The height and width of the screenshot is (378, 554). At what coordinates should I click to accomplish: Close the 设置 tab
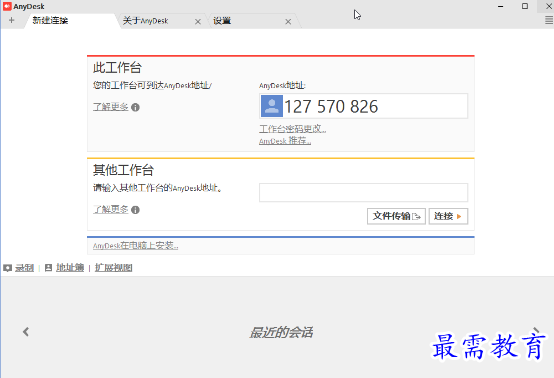(288, 22)
